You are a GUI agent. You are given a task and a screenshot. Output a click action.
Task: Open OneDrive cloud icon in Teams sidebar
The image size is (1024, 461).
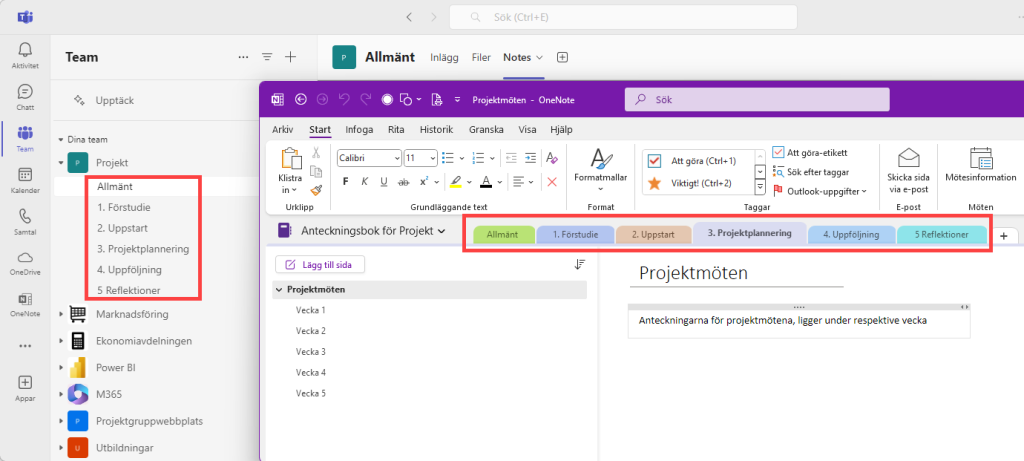pyautogui.click(x=25, y=263)
